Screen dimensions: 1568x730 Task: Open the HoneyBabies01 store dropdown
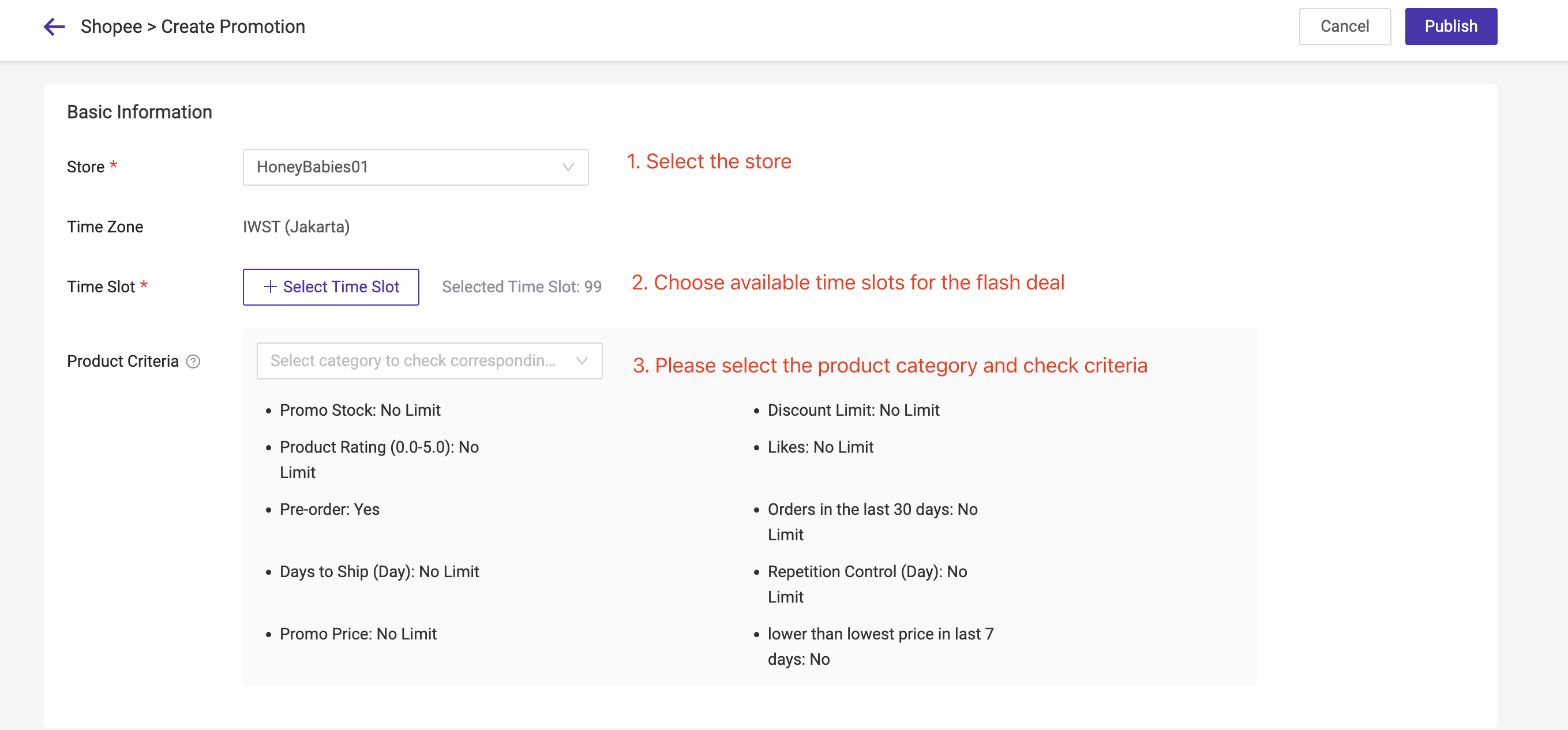pos(415,167)
